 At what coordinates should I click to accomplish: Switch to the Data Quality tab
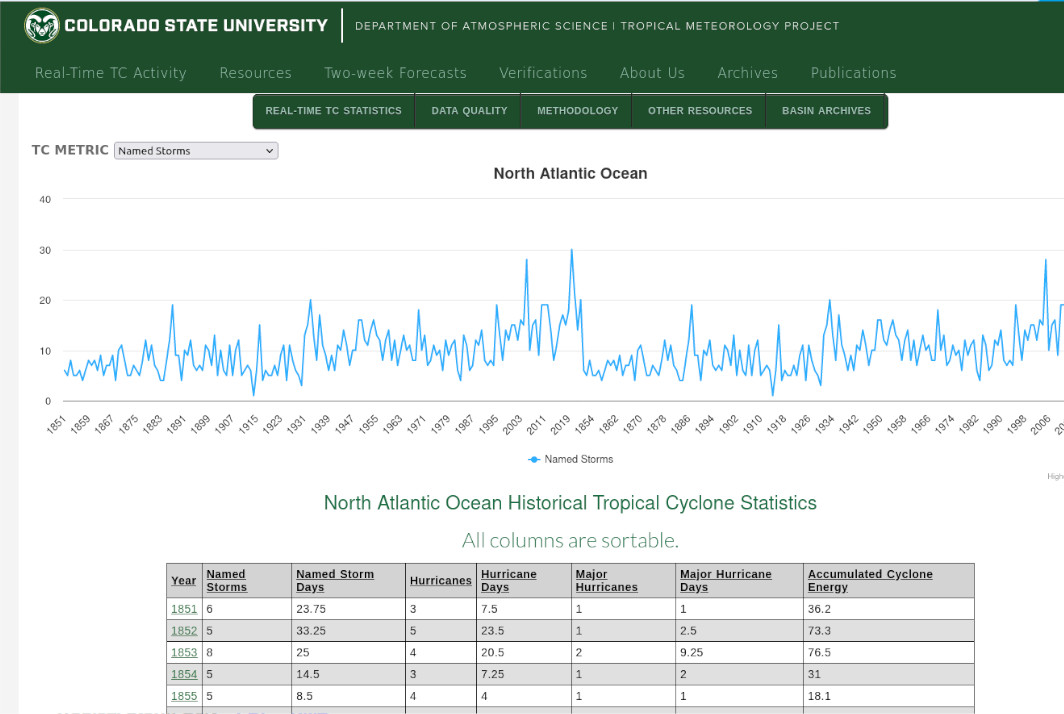[x=469, y=111]
